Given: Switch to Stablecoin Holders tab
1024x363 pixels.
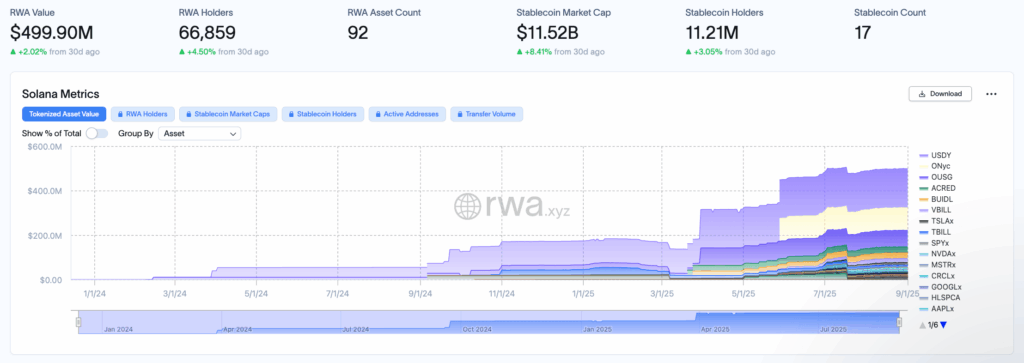Looking at the screenshot, I should (323, 114).
